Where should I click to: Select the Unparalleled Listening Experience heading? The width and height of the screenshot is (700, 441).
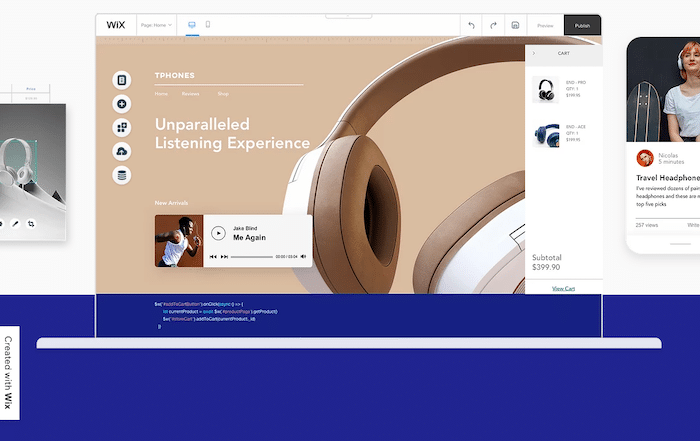(232, 133)
